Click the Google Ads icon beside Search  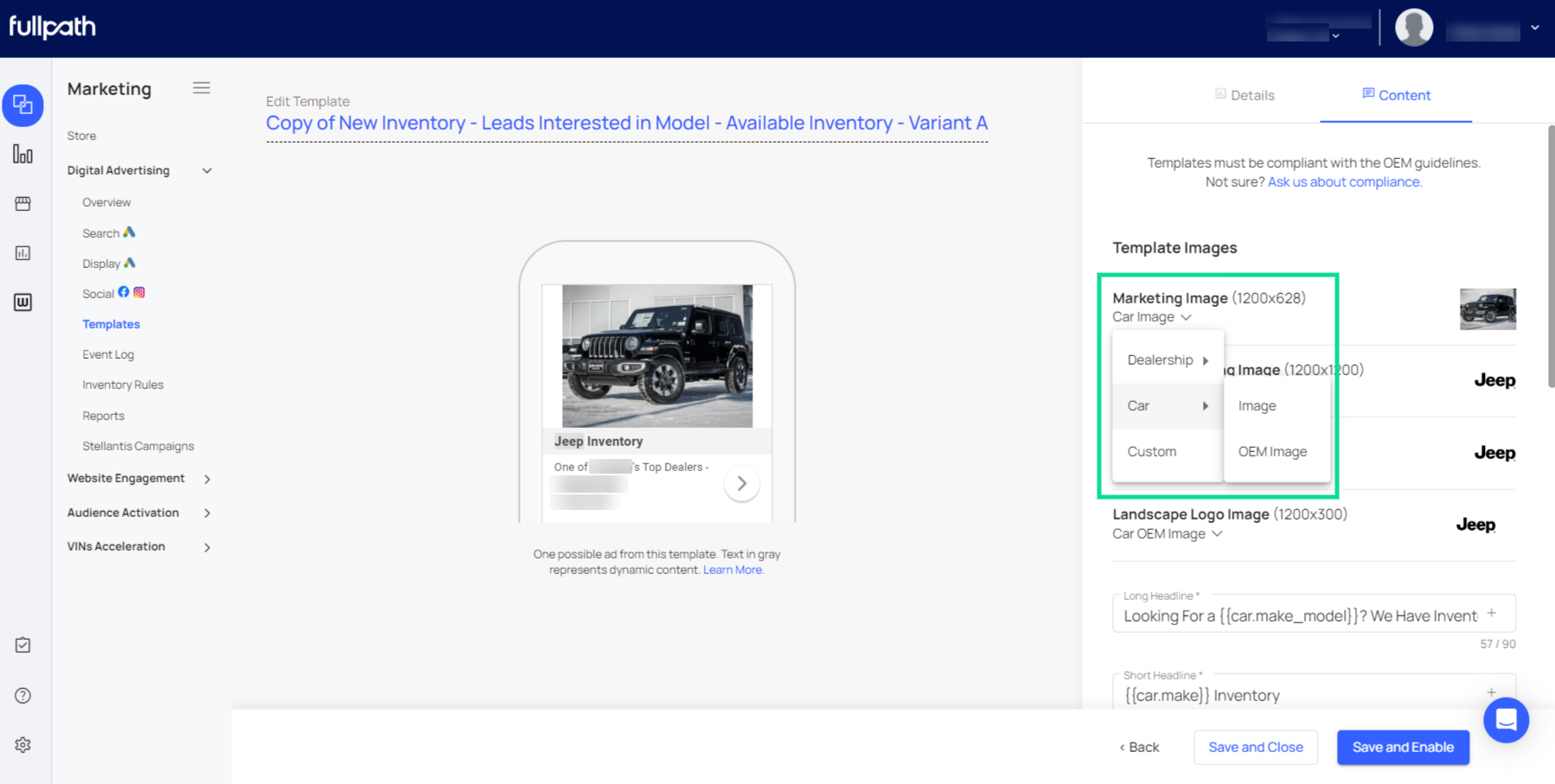130,232
